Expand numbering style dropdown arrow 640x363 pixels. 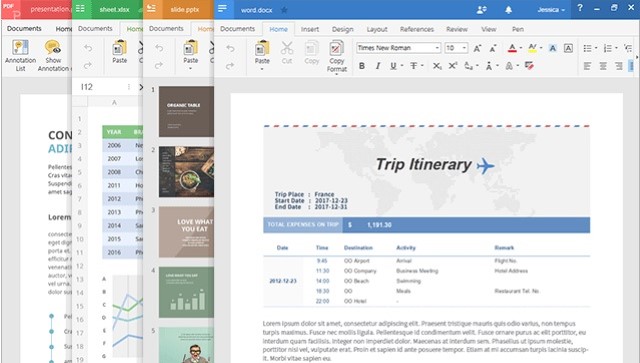[616, 48]
